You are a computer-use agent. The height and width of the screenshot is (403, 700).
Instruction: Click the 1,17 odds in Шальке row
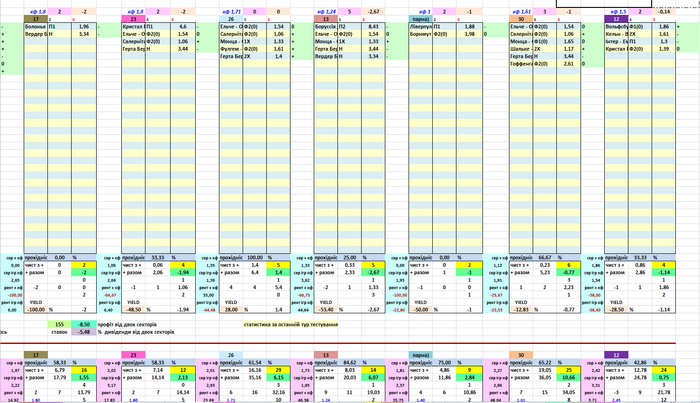tap(569, 49)
